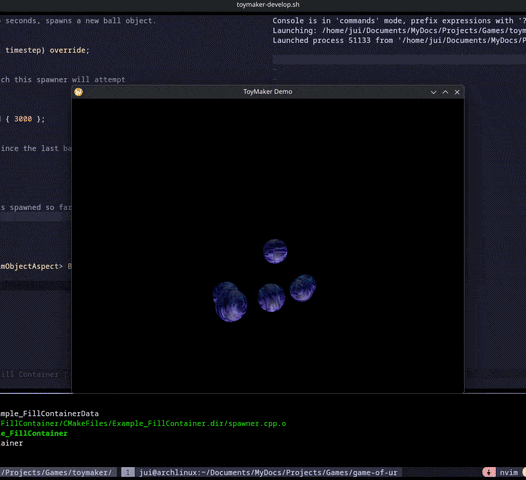
Task: Click the large front-left purple ball
Action: (x=231, y=306)
